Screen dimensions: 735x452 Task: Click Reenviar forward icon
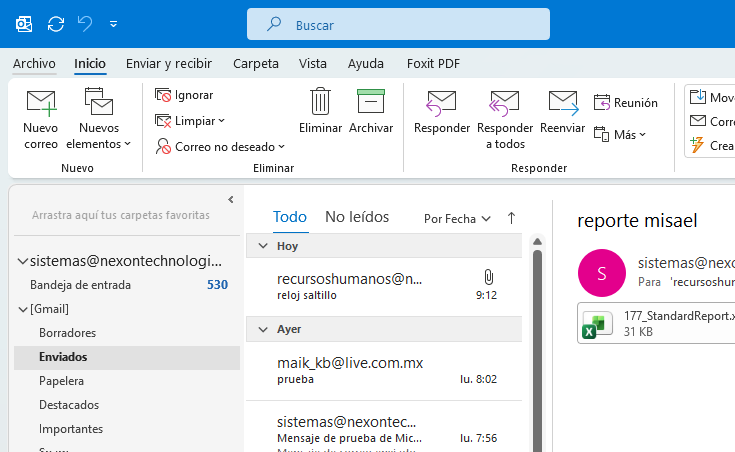tap(563, 103)
